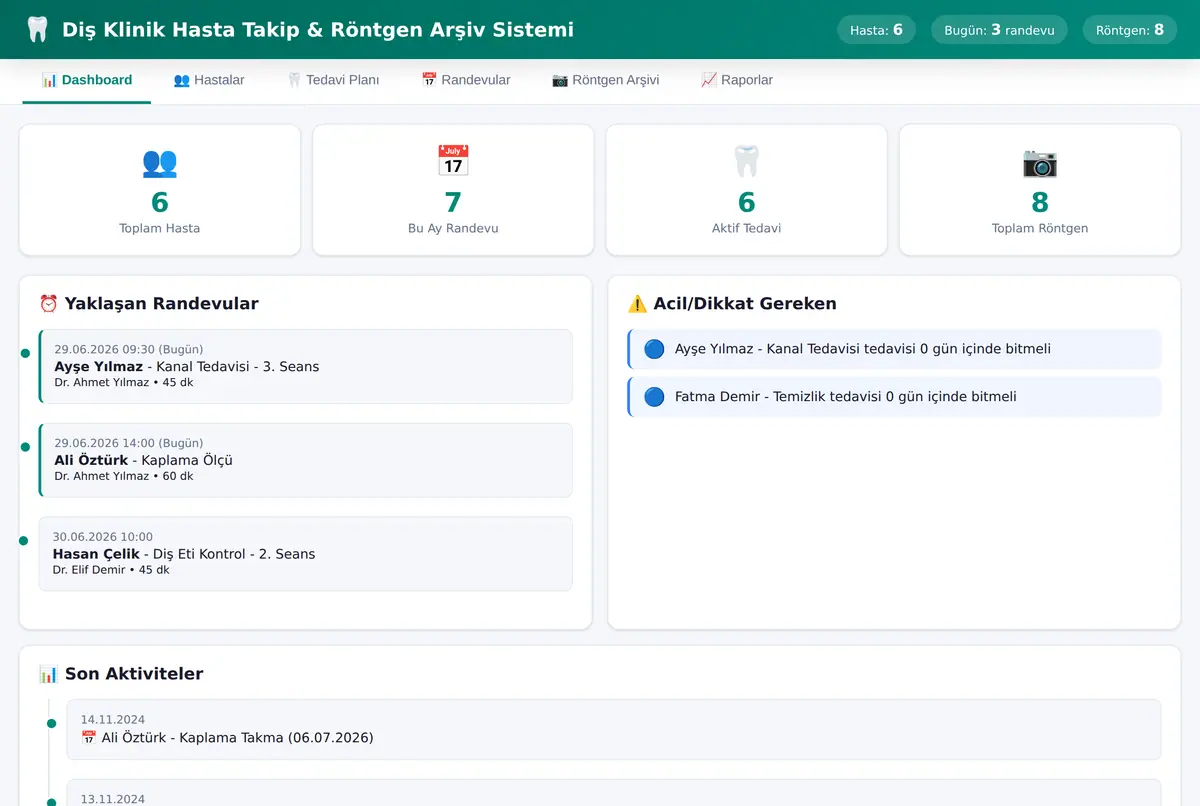Open Ali Öztürk Kaplama Ölçü appointment

click(x=306, y=460)
